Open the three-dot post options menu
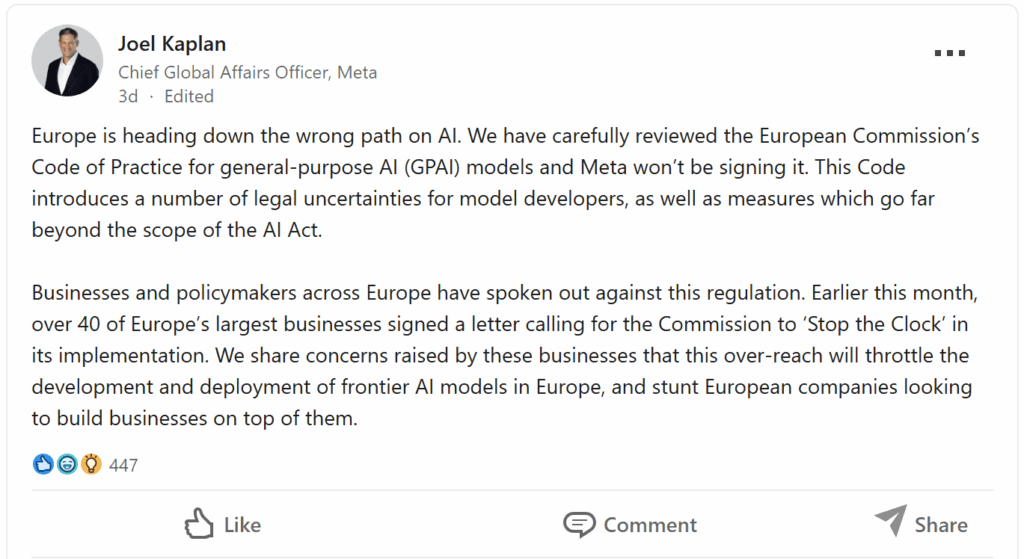 [949, 53]
